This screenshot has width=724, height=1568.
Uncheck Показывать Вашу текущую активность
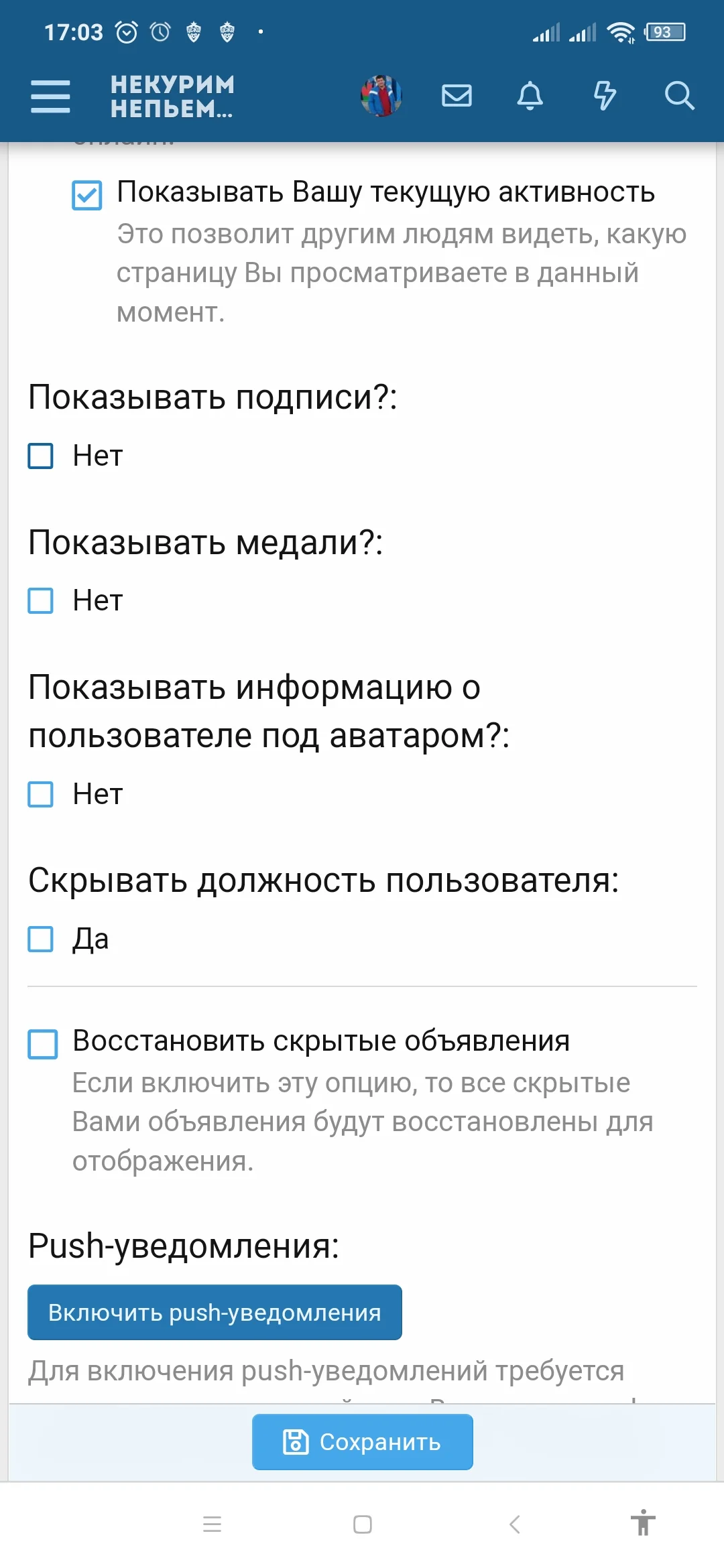pyautogui.click(x=86, y=194)
